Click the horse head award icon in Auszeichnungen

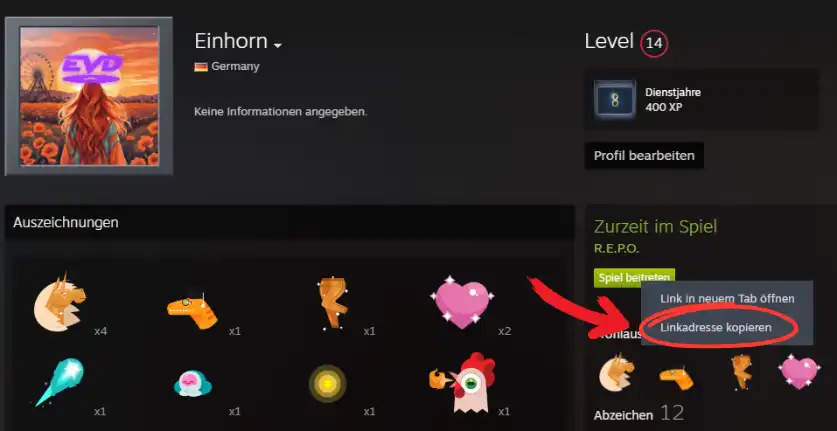[x=60, y=300]
